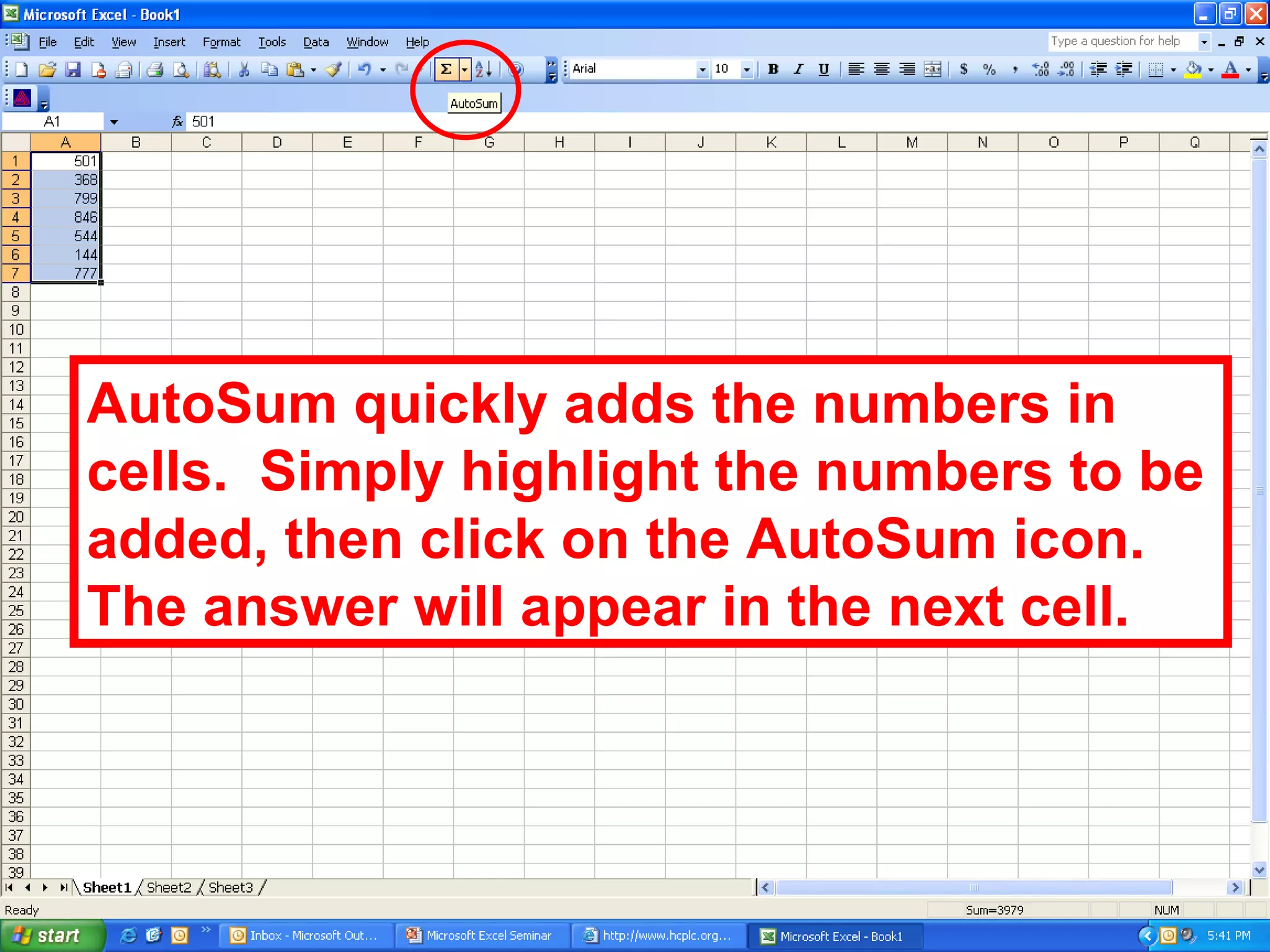This screenshot has width=1270, height=952.
Task: Click the Decrease Decimal icon
Action: point(1066,69)
